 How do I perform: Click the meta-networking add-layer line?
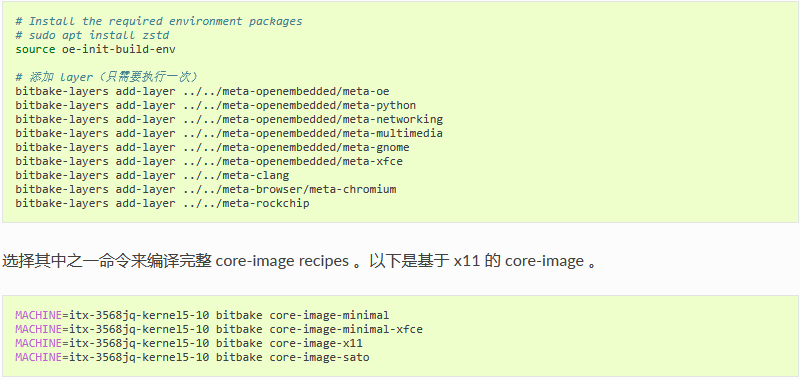click(x=229, y=119)
